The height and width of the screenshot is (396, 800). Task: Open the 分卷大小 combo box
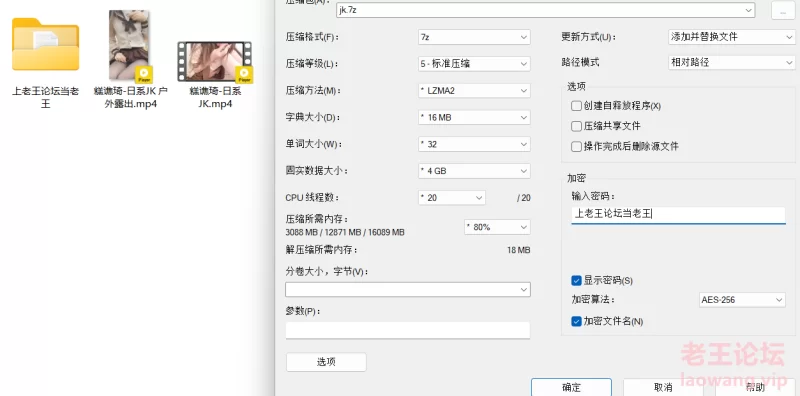[408, 289]
